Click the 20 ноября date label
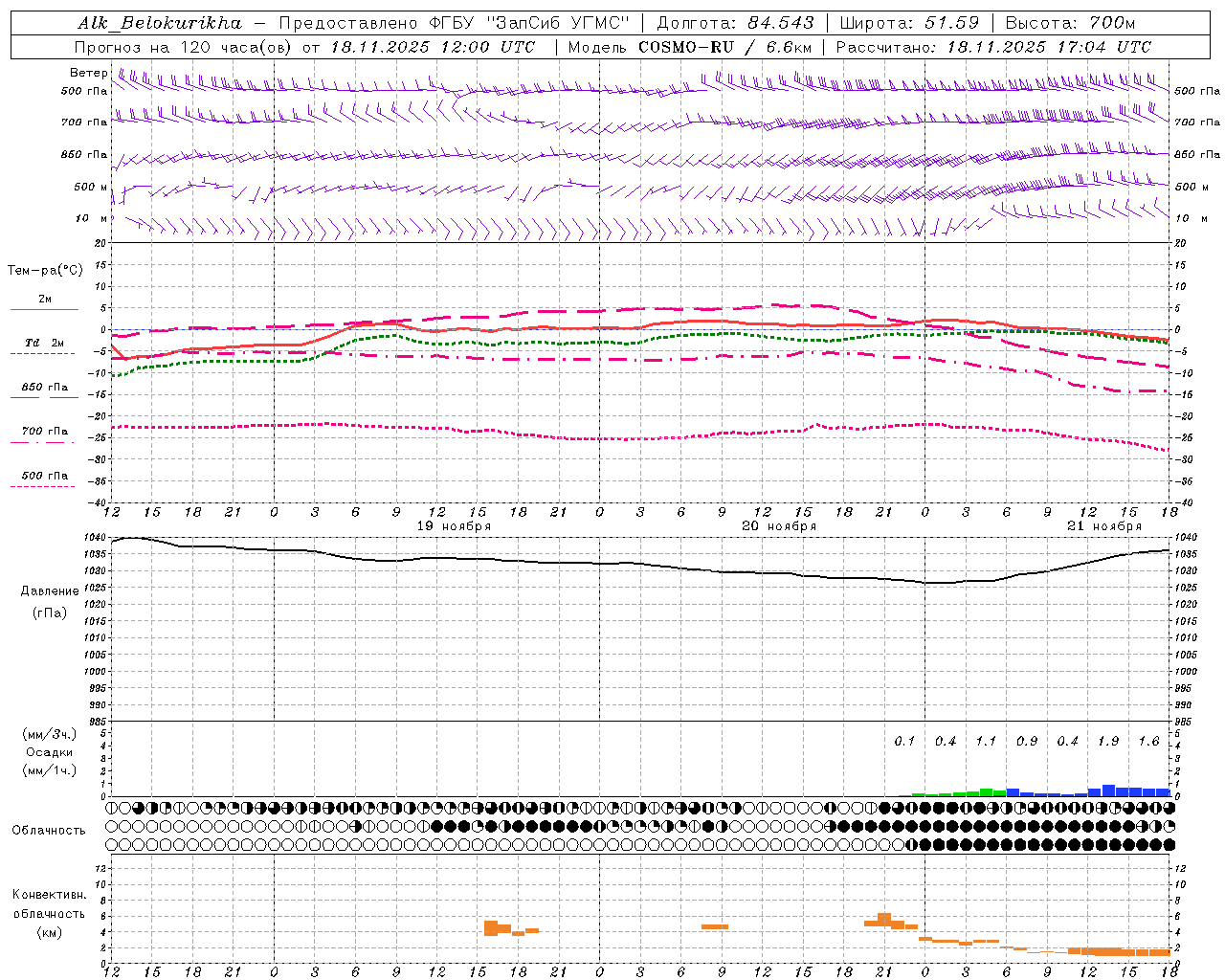 click(x=779, y=526)
